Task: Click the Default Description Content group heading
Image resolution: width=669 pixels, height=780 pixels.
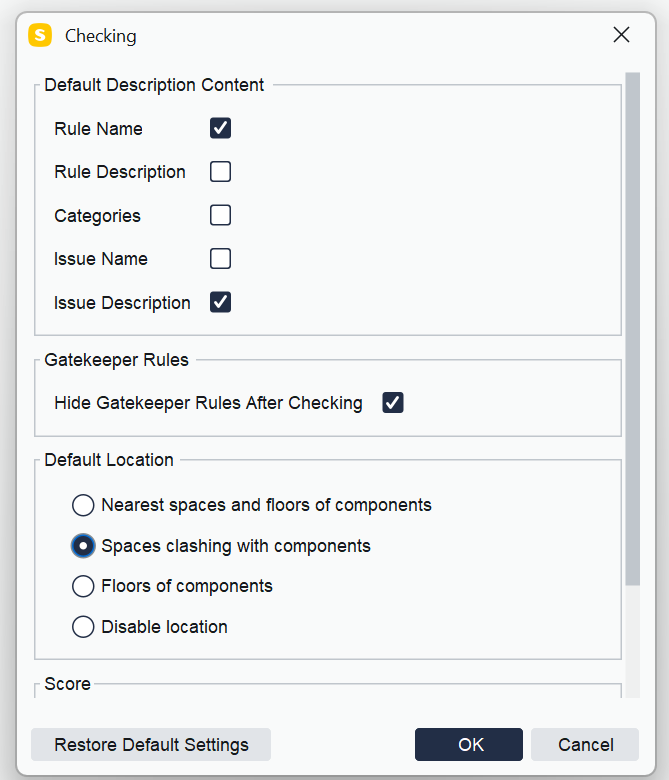Action: [x=154, y=85]
